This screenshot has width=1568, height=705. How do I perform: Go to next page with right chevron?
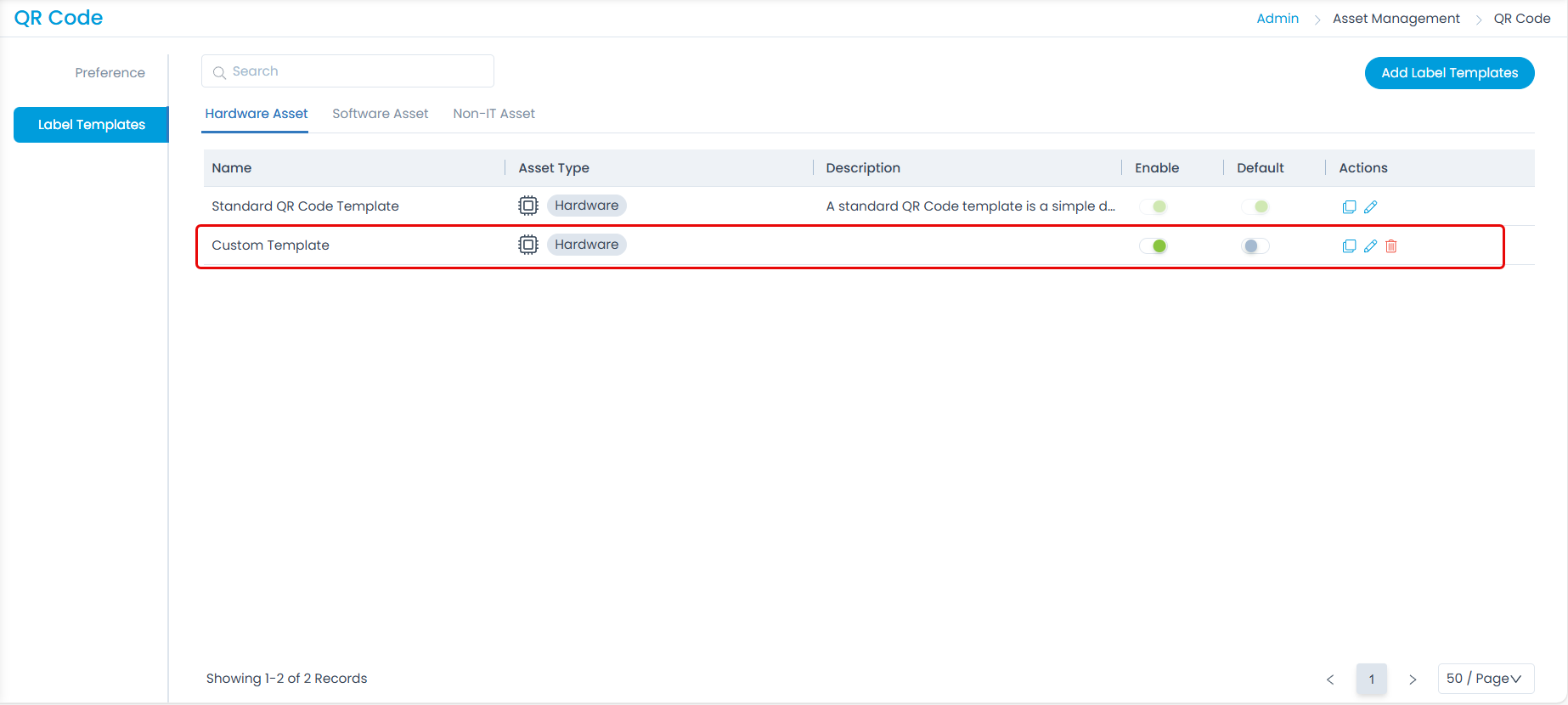pos(1413,680)
